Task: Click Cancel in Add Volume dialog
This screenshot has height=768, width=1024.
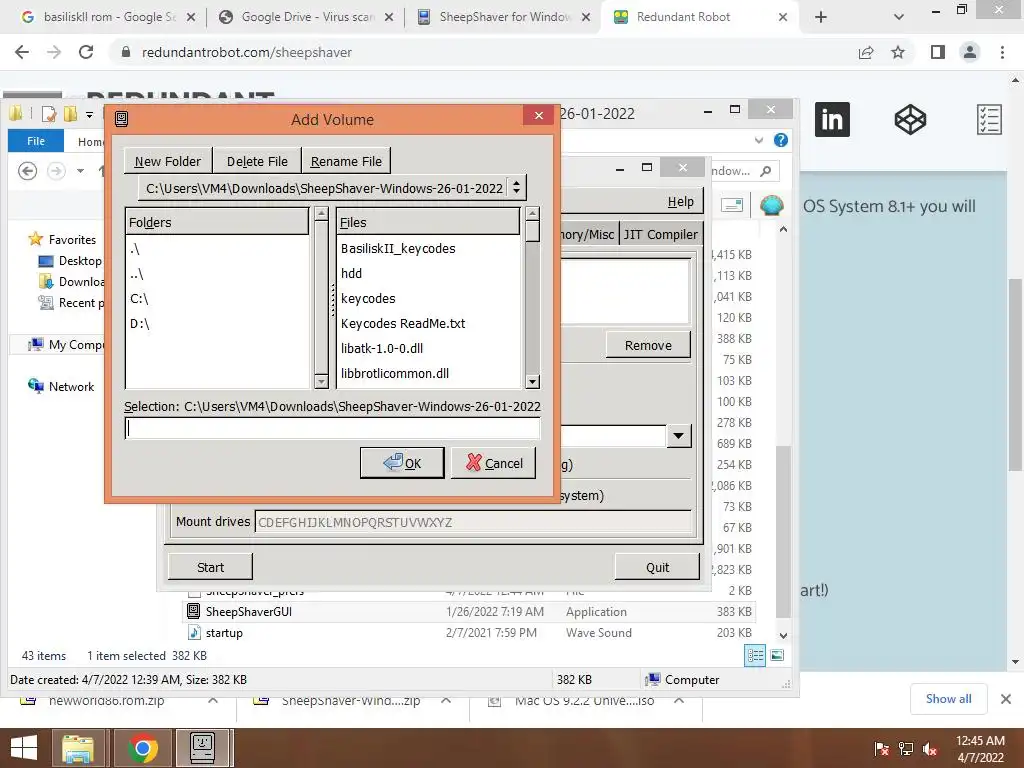Action: 494,463
